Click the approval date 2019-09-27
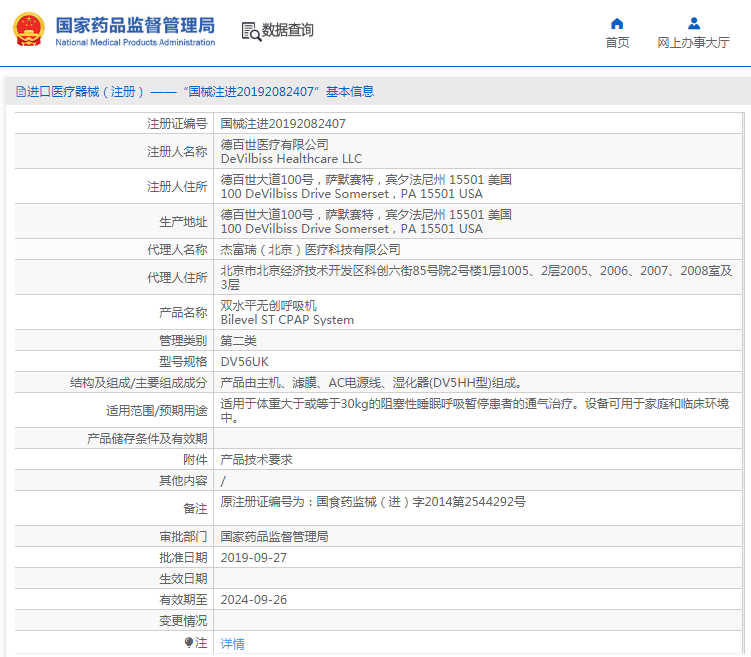 pyautogui.click(x=252, y=558)
